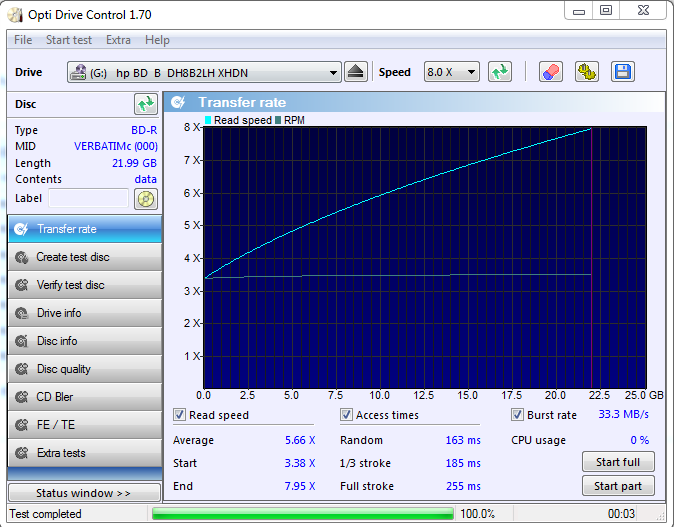674x527 pixels.
Task: Click the CD Bler sidebar icon
Action: [21, 397]
